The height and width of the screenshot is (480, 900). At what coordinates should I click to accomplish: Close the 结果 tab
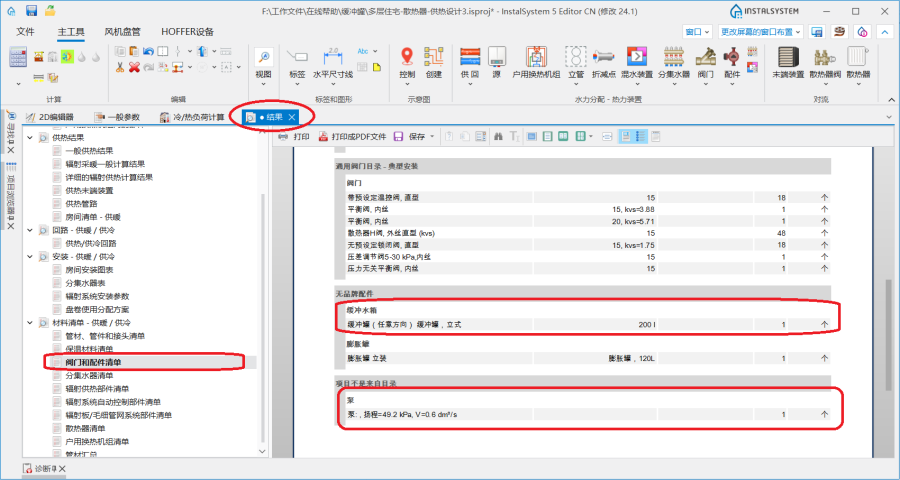[x=291, y=117]
